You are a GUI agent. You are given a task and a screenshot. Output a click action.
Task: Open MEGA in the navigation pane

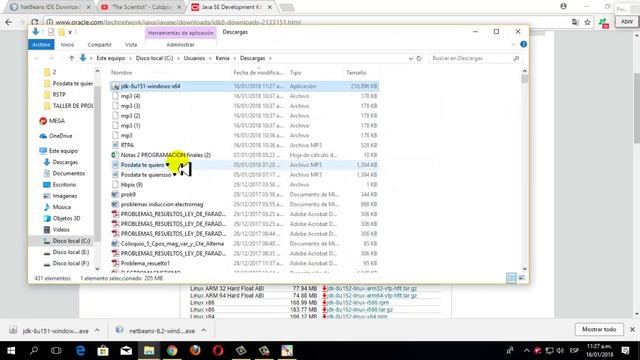coord(52,121)
